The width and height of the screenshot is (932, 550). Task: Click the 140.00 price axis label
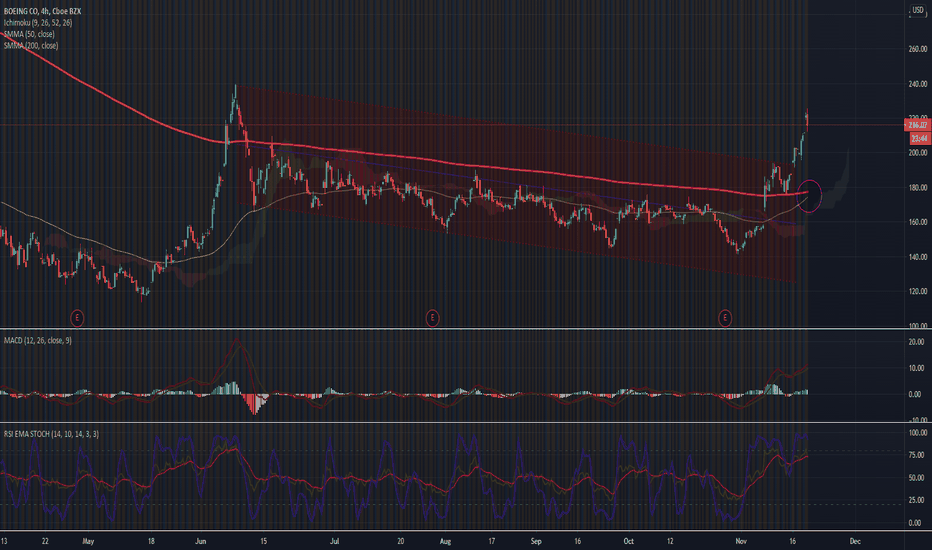(x=918, y=257)
